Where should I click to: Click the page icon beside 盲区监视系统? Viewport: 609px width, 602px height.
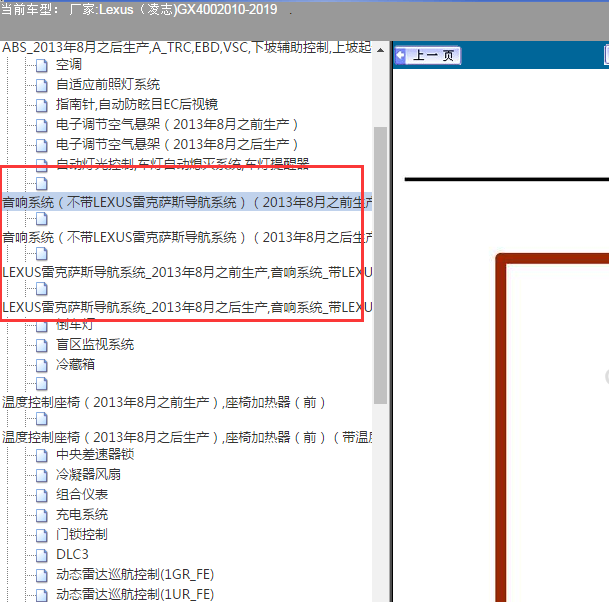tap(42, 345)
